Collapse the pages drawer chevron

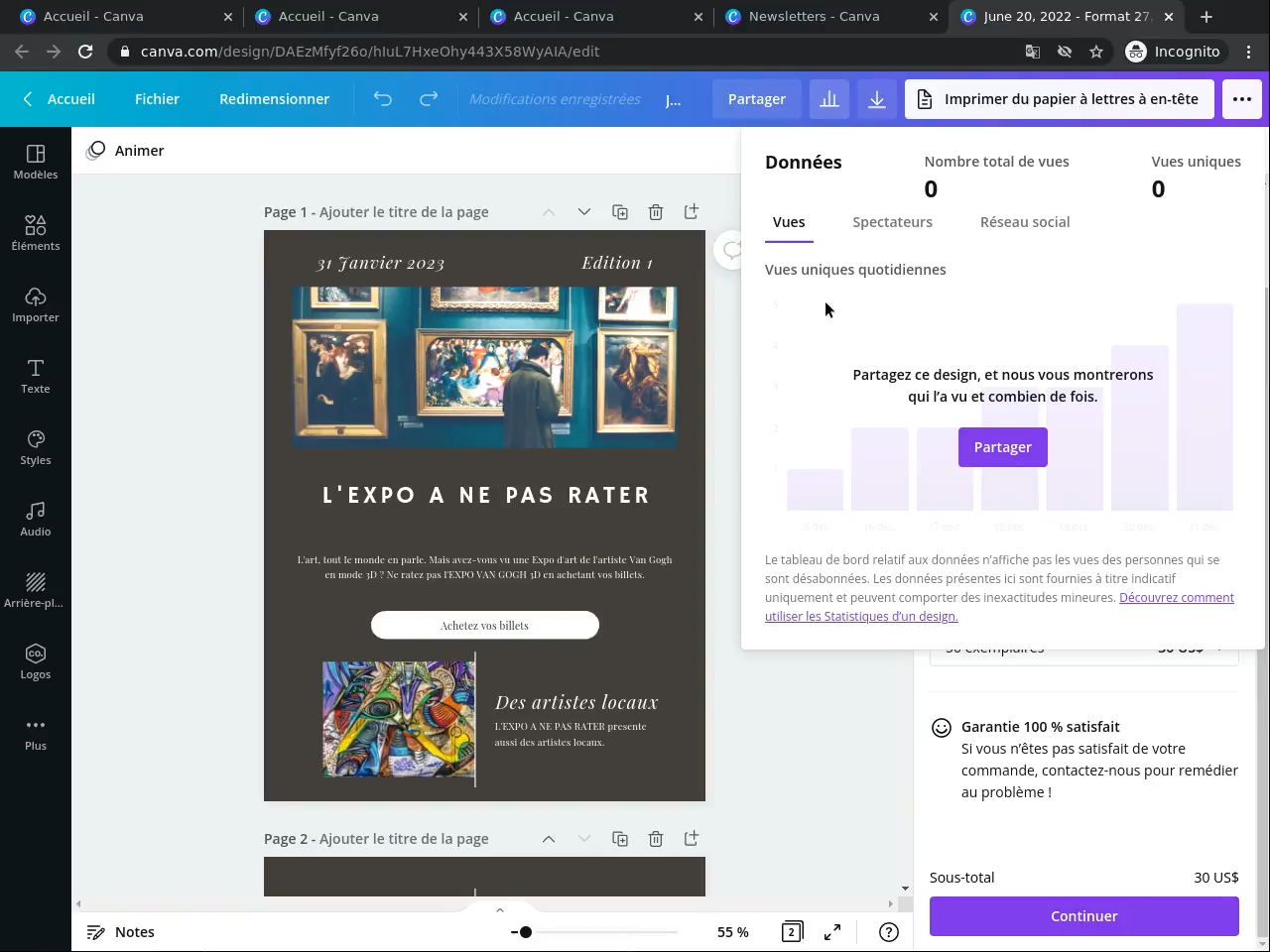500,910
